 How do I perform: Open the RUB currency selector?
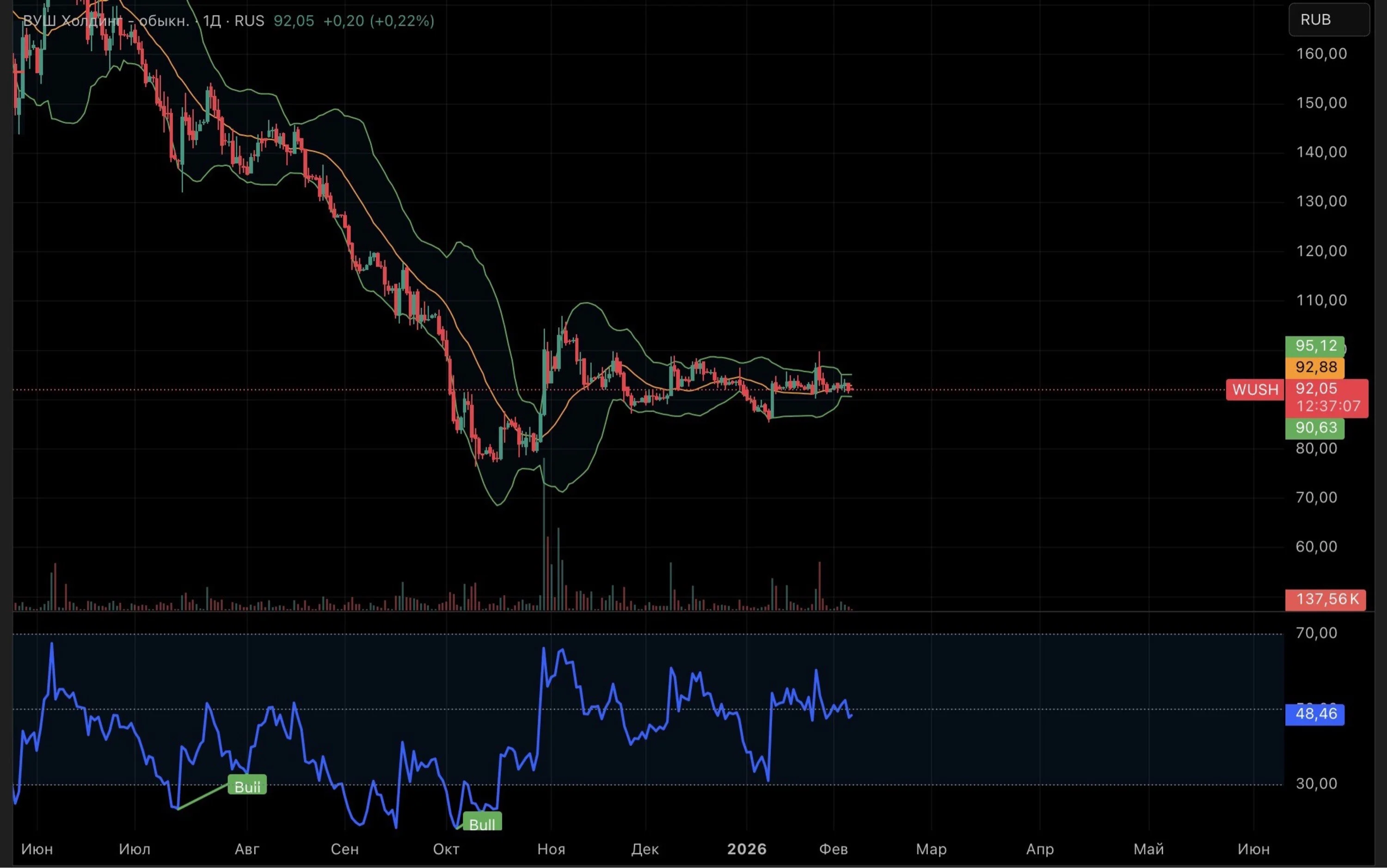pyautogui.click(x=1328, y=19)
